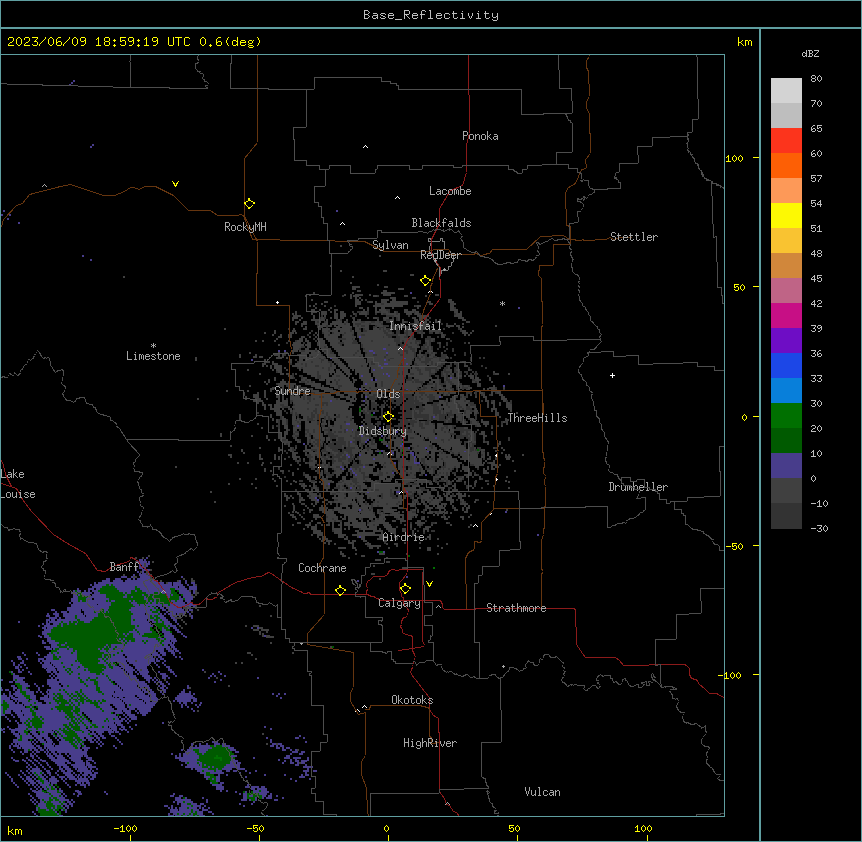Click the Sundre label
The image size is (862, 842).
click(x=292, y=391)
